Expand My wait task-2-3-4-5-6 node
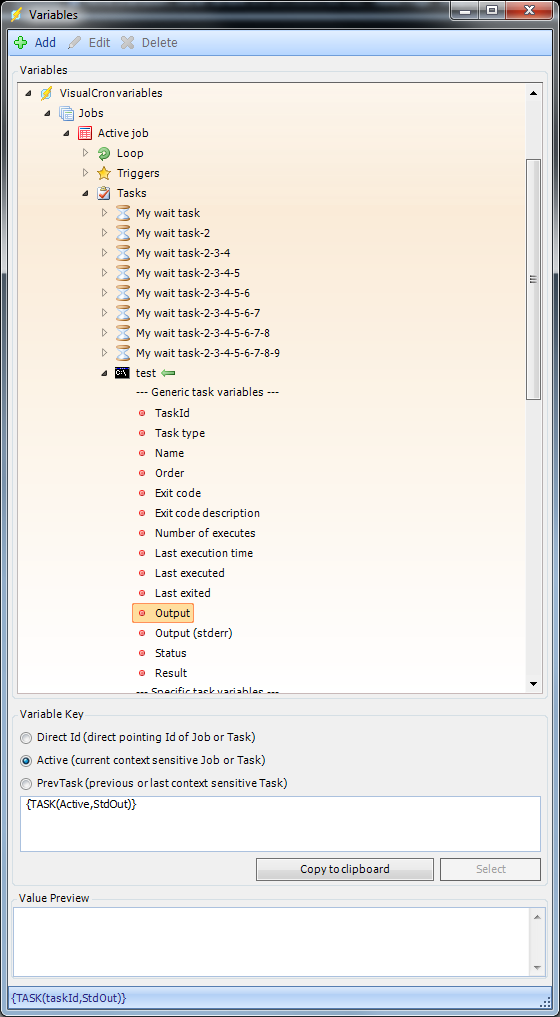Image resolution: width=560 pixels, height=1017 pixels. 104,293
